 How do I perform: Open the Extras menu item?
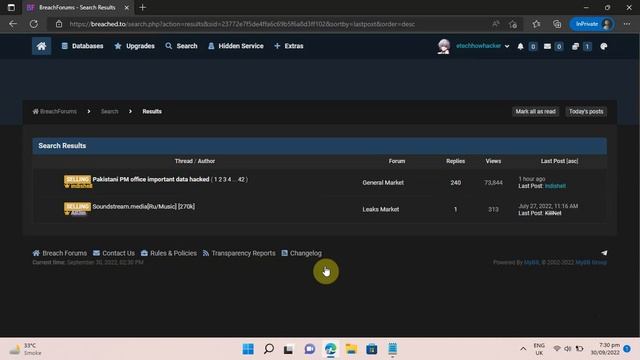coord(289,46)
